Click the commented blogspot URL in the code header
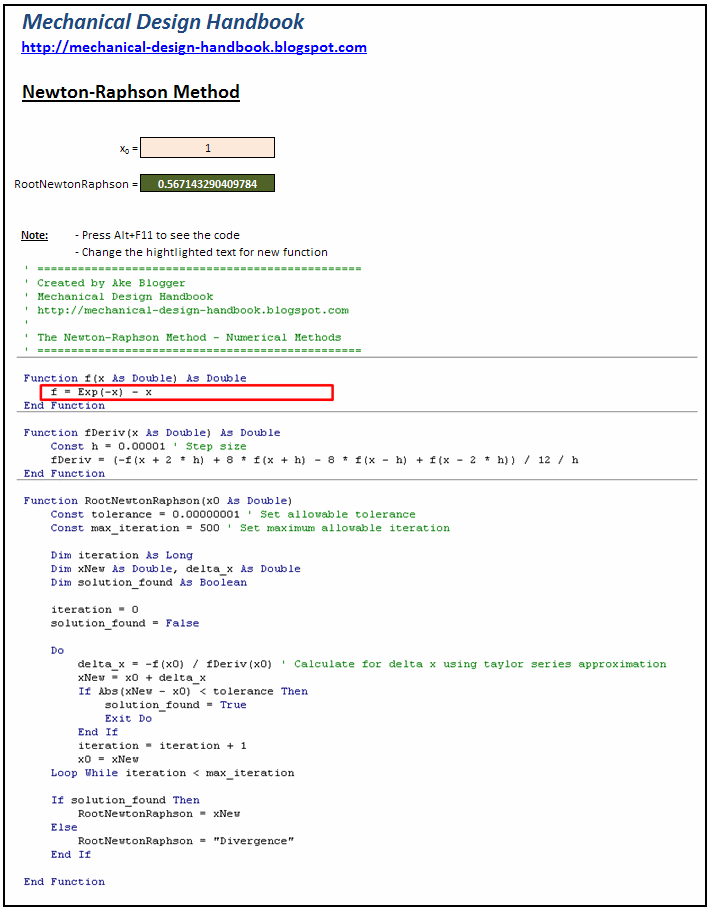Image resolution: width=710 pixels, height=909 pixels. point(193,310)
